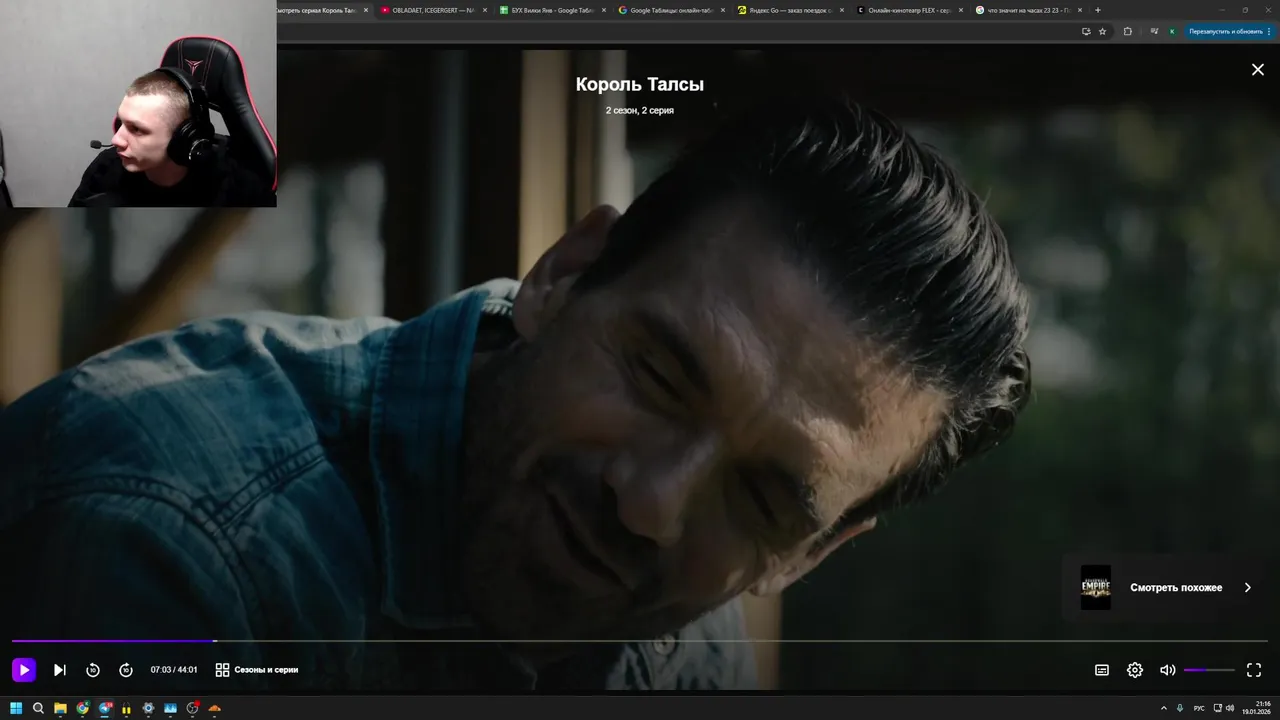Open the orange cloud app in the taskbar
The width and height of the screenshot is (1280, 720).
coord(214,708)
